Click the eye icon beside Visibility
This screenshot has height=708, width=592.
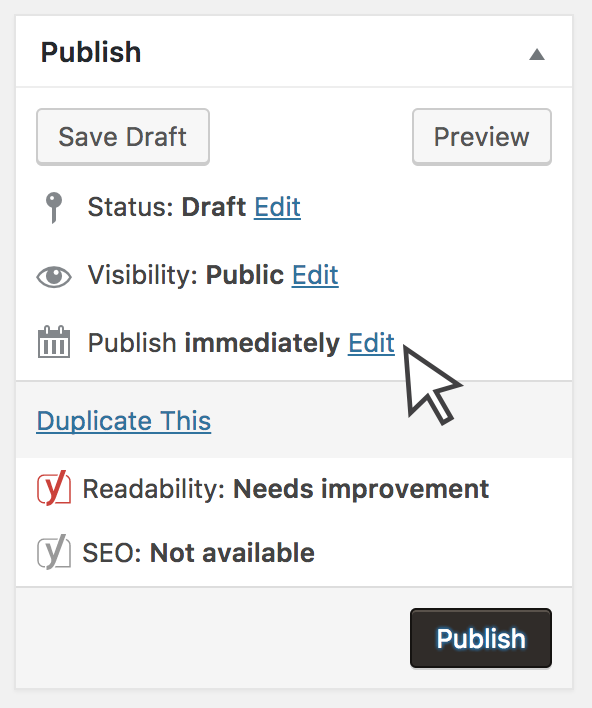[x=54, y=277]
